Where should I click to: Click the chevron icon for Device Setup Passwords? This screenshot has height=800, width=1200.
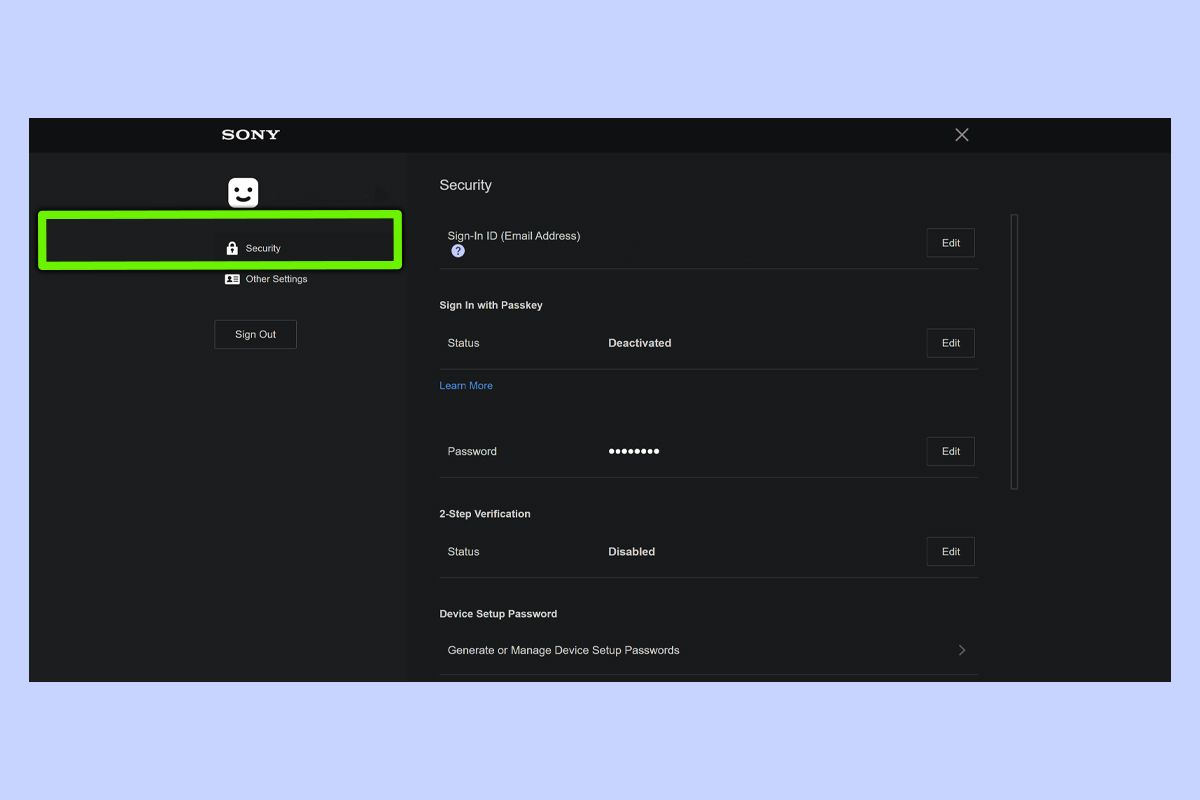[961, 649]
